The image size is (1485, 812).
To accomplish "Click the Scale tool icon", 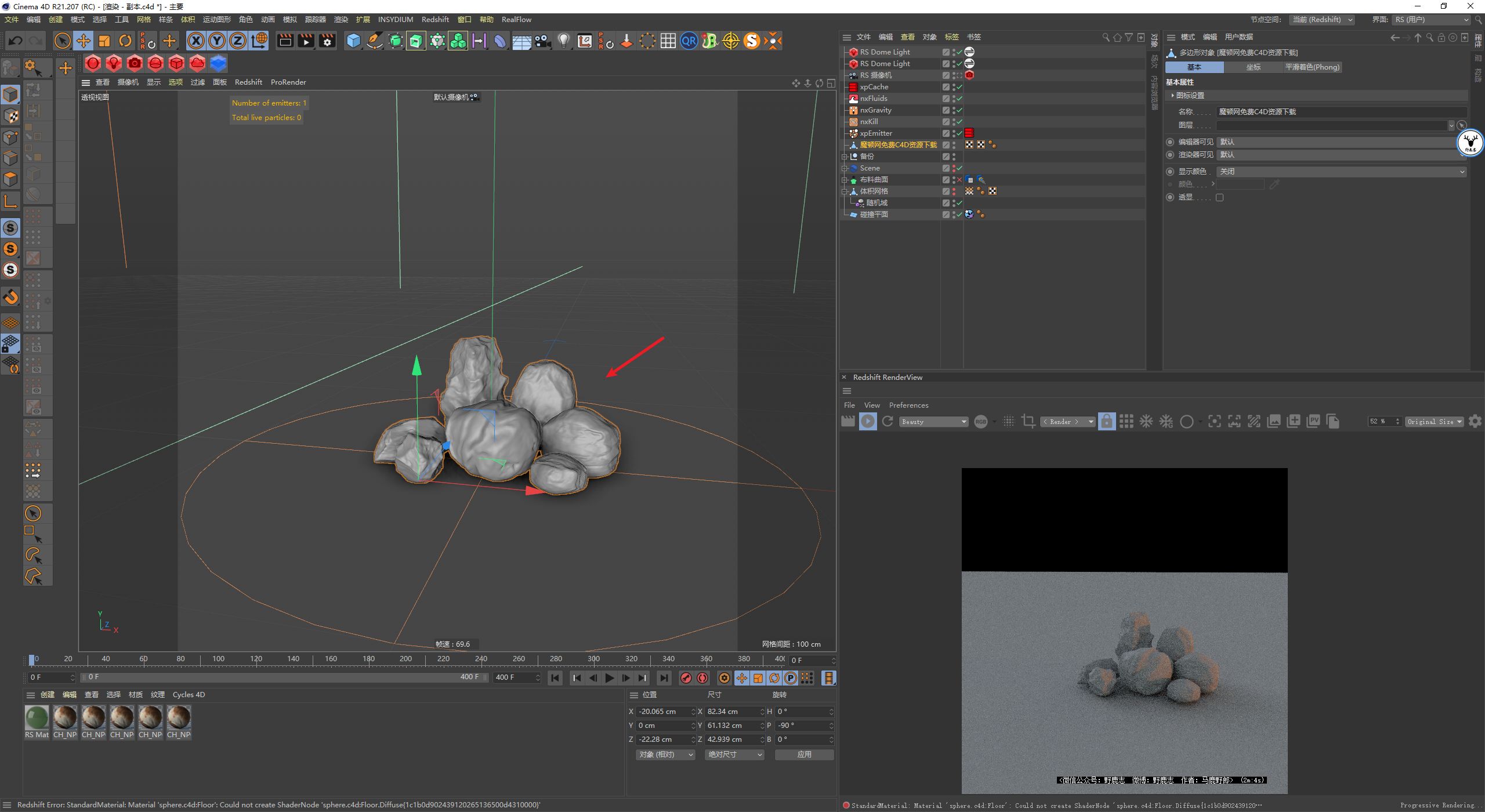I will click(x=104, y=41).
